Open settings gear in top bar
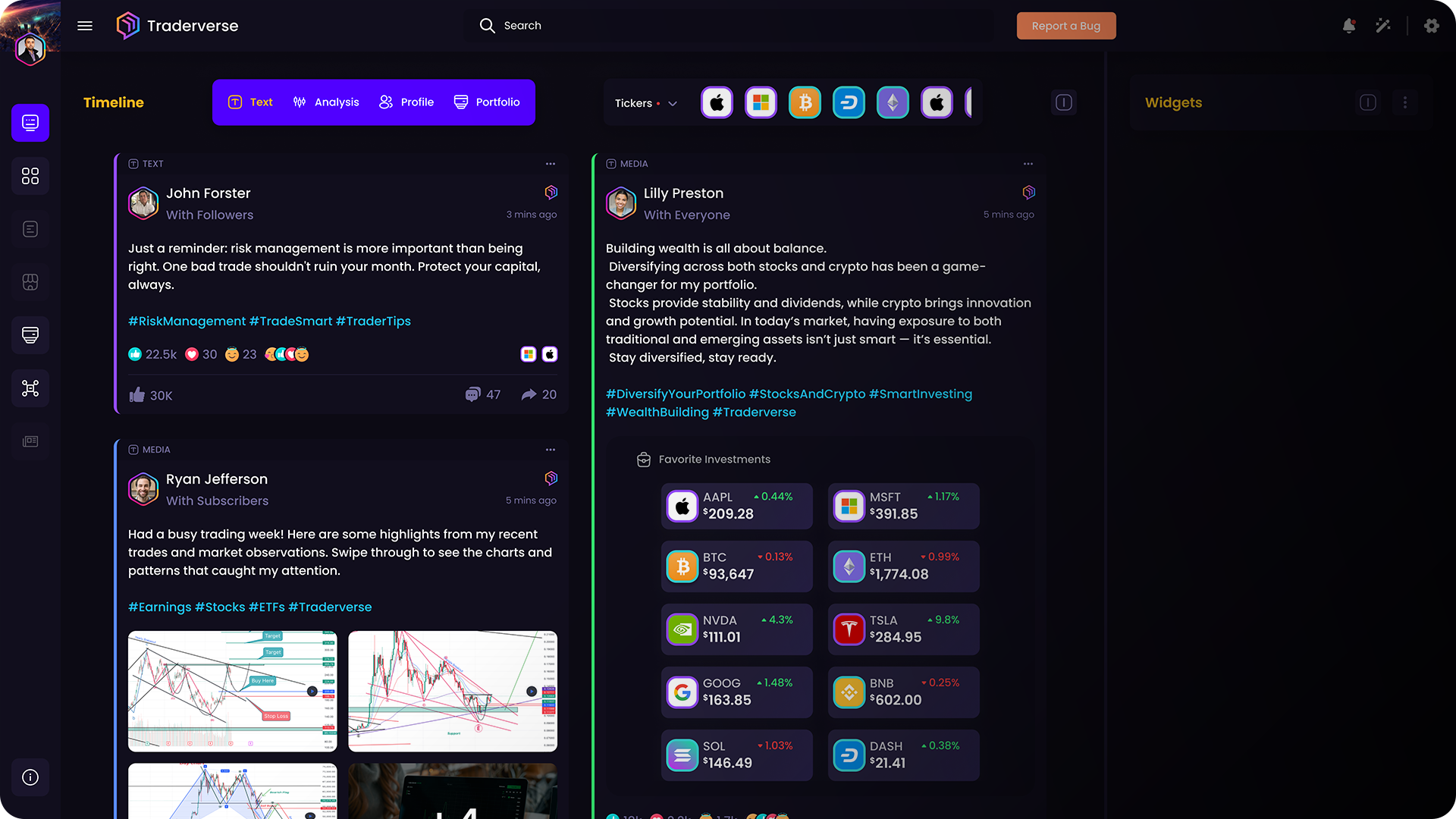The image size is (1456, 819). pos(1431,26)
